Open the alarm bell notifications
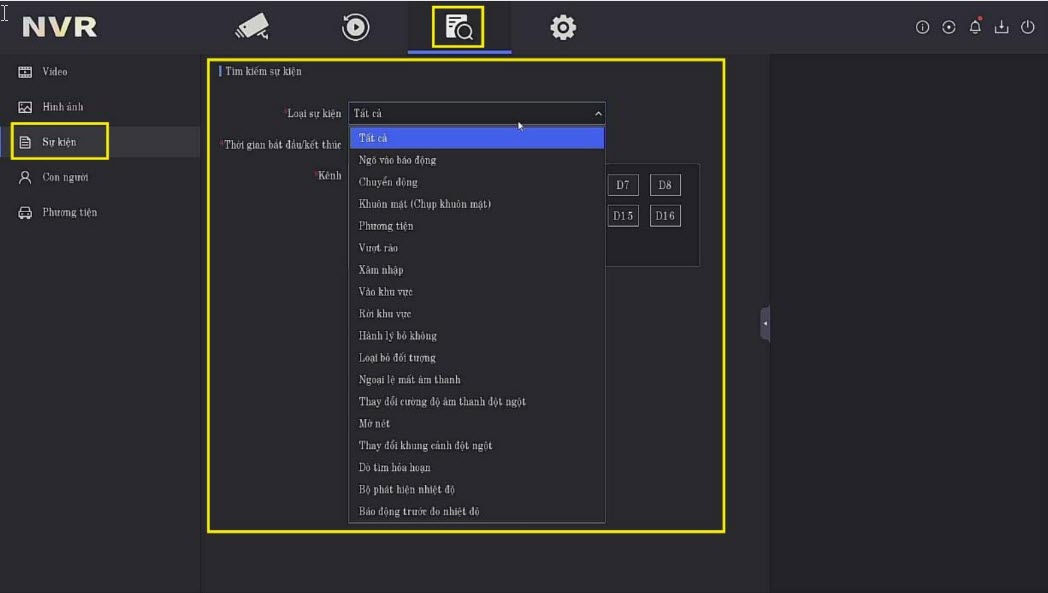The height and width of the screenshot is (593, 1048). click(975, 27)
